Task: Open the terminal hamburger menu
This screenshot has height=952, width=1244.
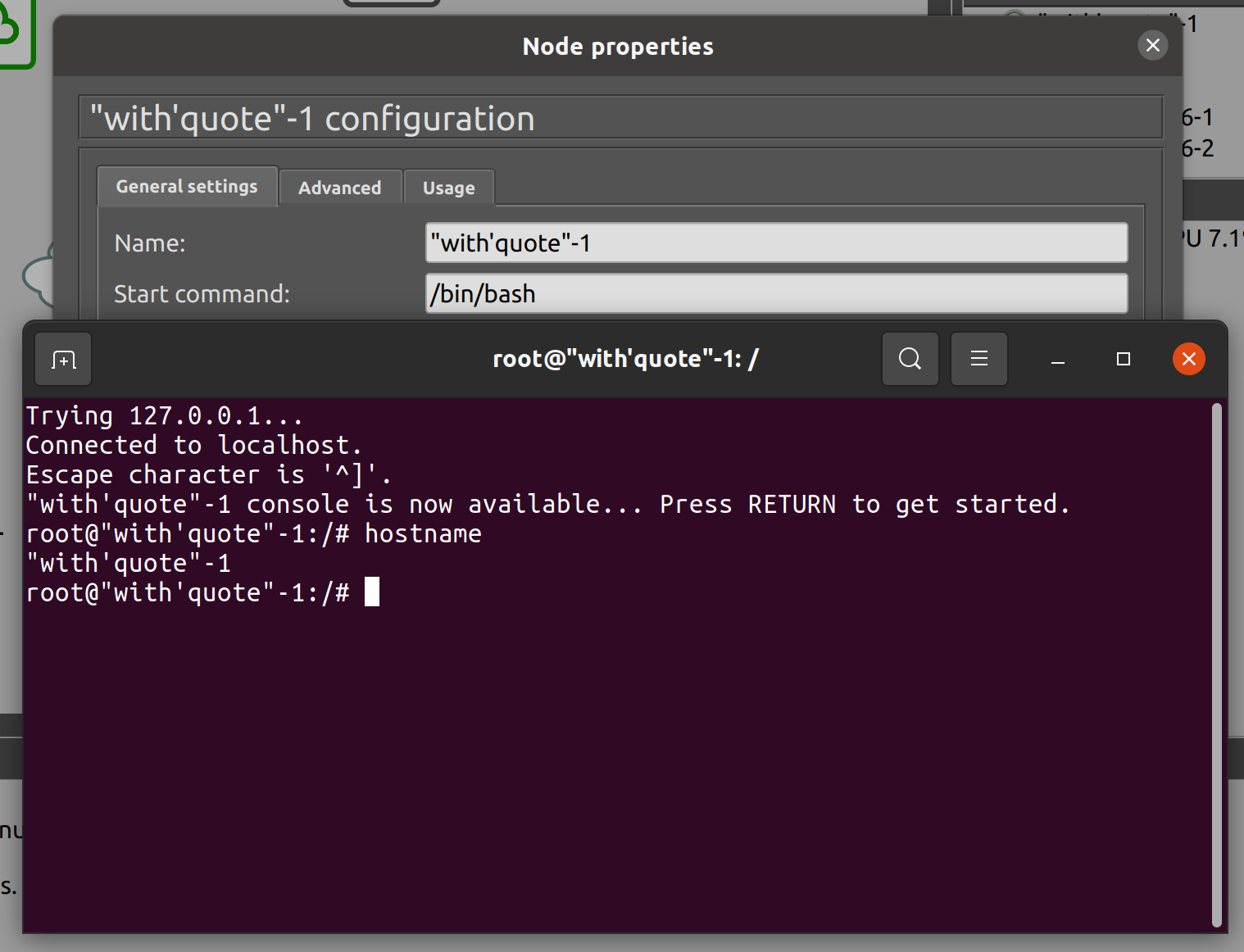Action: coord(978,359)
